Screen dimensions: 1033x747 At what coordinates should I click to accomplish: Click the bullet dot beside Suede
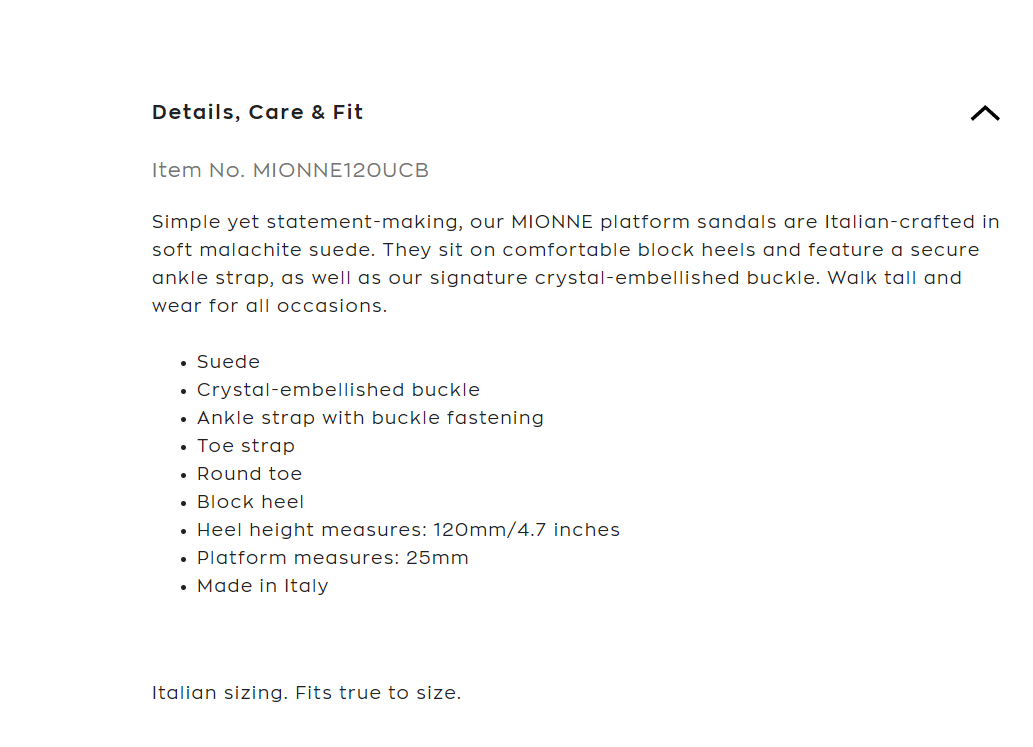184,364
